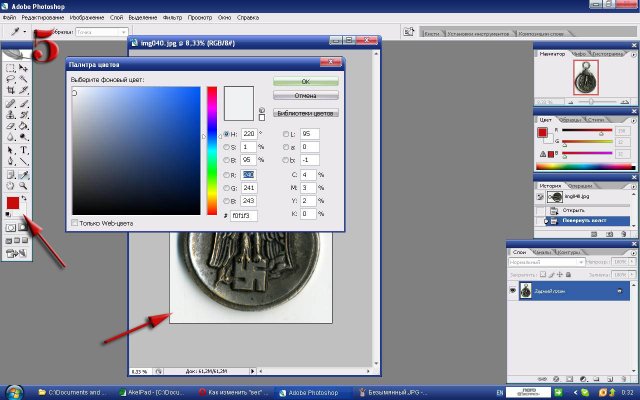
Task: Open the Windows Start button
Action: click(x=15, y=393)
